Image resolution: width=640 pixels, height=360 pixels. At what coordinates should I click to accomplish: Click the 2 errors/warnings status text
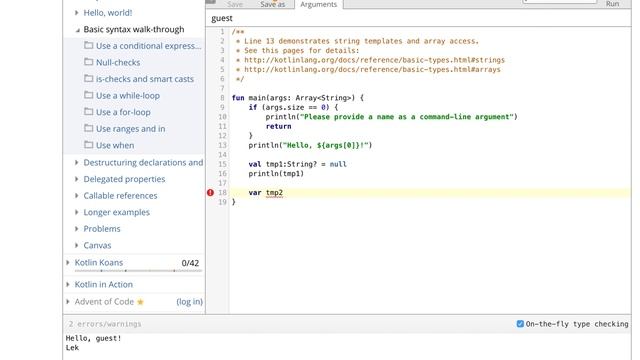point(105,324)
